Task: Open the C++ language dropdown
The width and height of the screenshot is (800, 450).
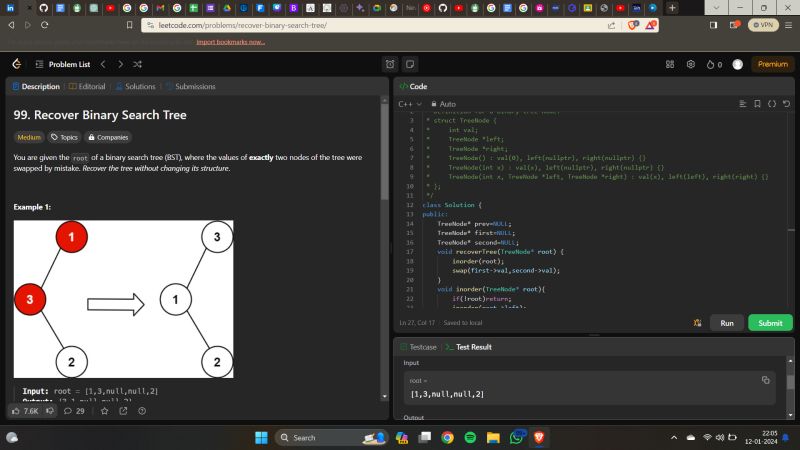Action: (410, 104)
